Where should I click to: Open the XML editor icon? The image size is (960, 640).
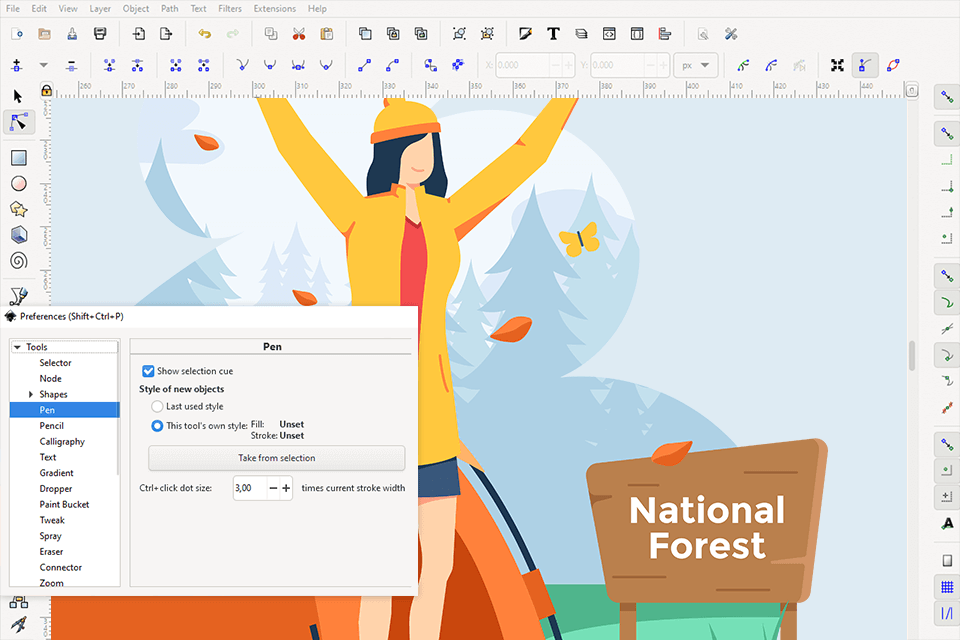pyautogui.click(x=609, y=34)
